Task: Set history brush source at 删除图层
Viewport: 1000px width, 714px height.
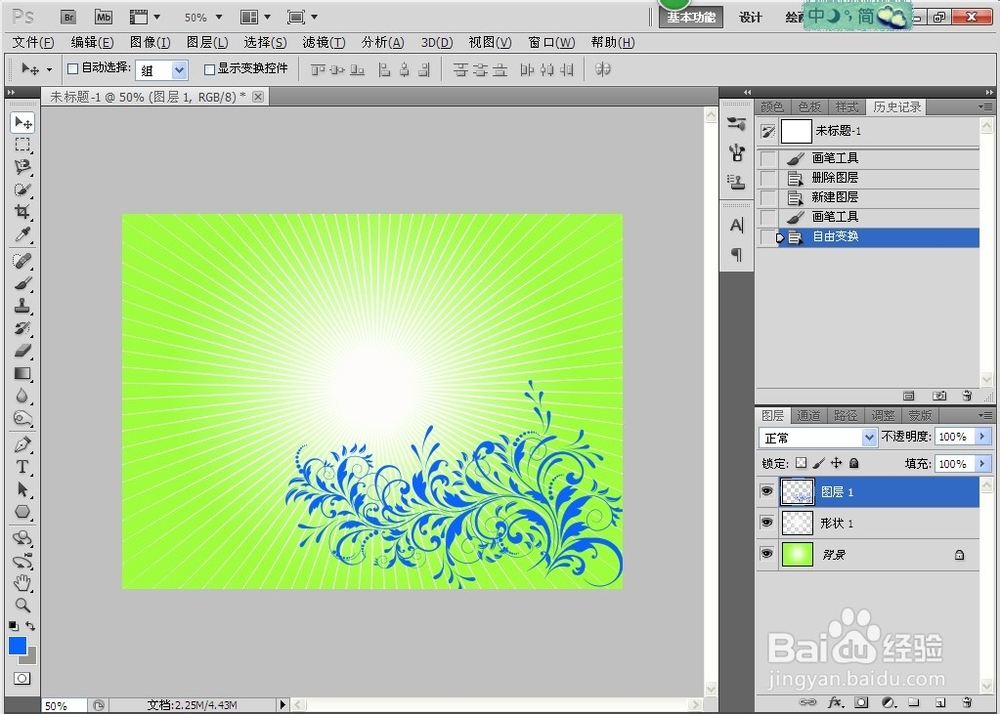Action: 768,178
